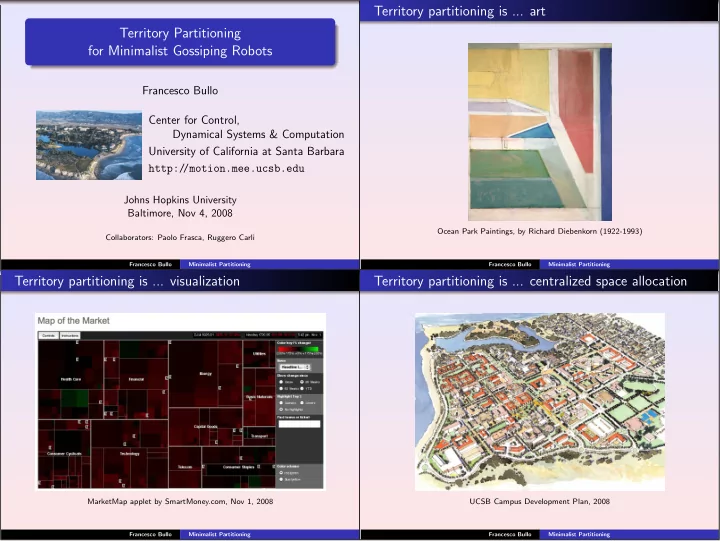Click 'Francesco Bullo' in the space allocation slide footer
The width and height of the screenshot is (720, 541).
(510, 534)
